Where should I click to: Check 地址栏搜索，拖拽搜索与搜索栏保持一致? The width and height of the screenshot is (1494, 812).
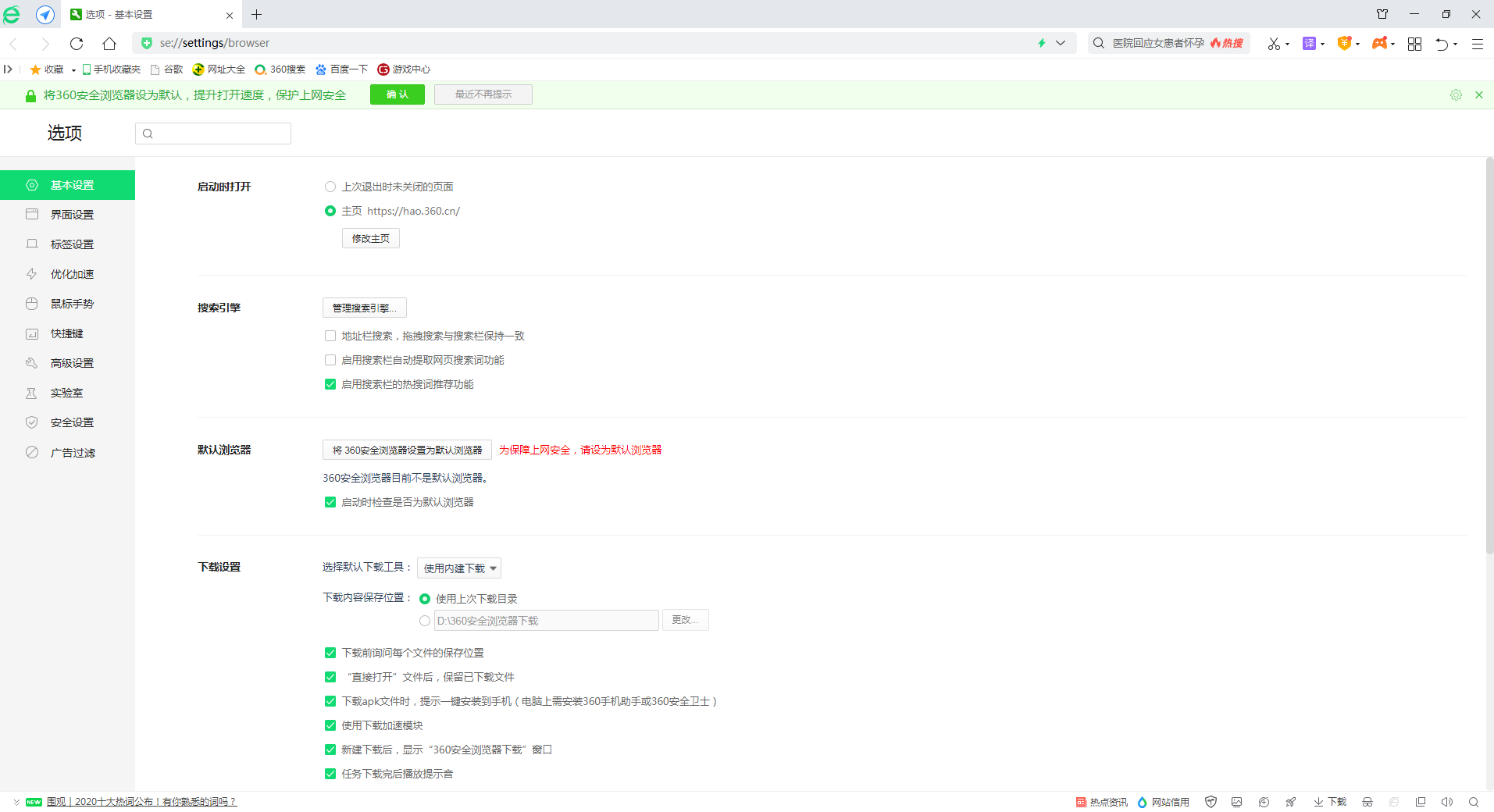pyautogui.click(x=330, y=336)
